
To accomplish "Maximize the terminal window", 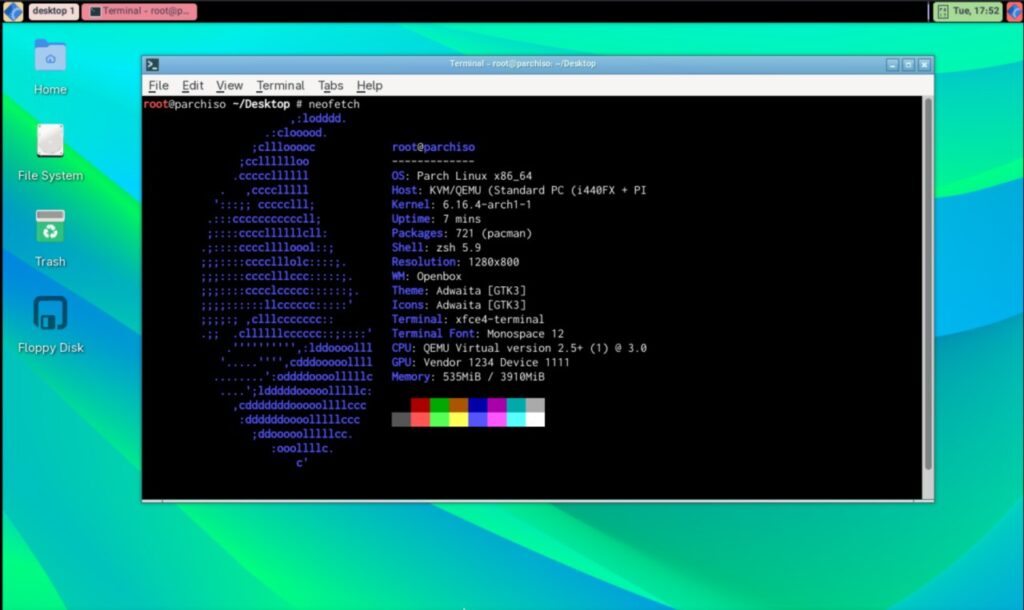I will coord(908,64).
